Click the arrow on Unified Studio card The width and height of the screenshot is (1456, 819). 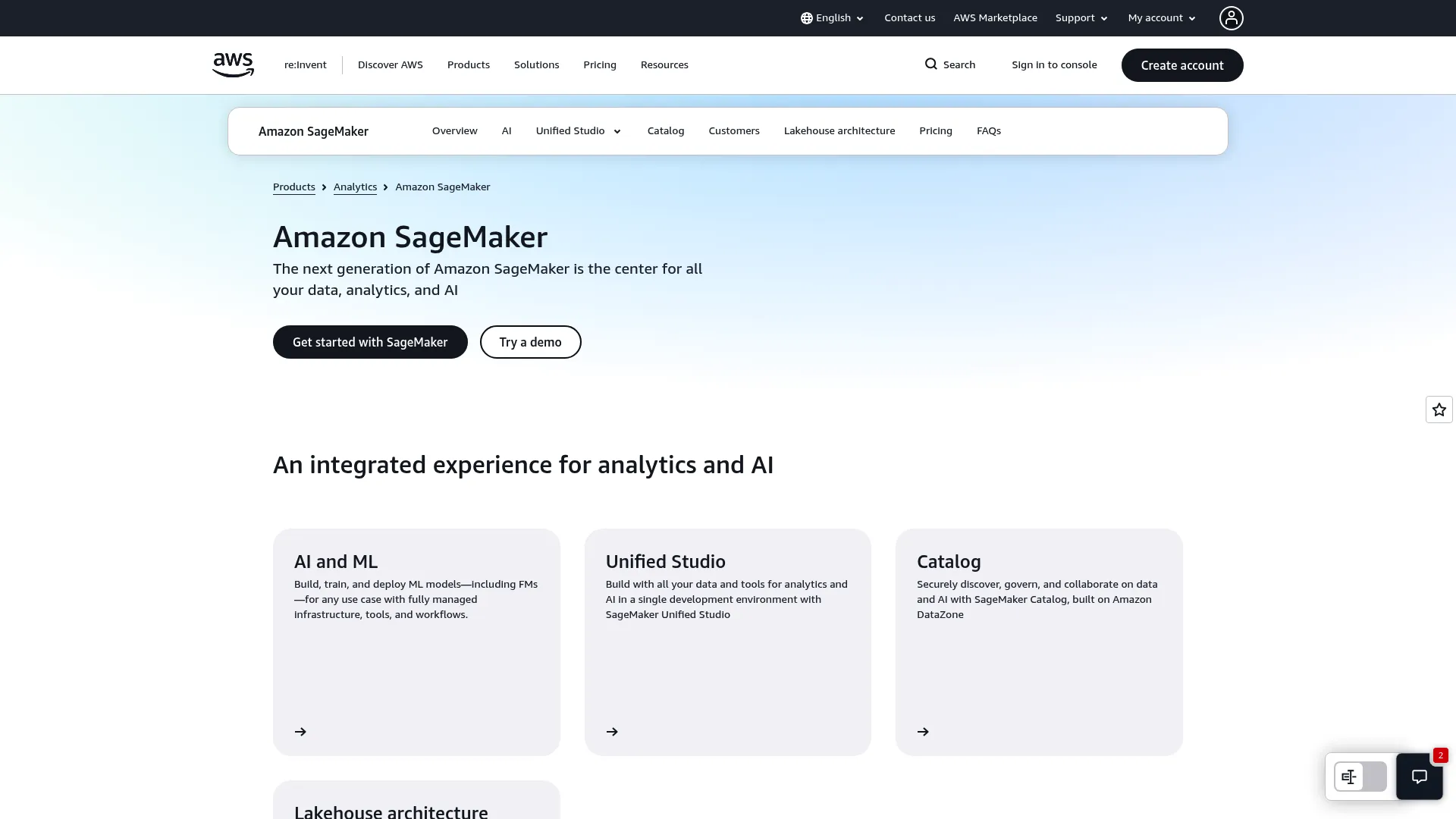[612, 732]
